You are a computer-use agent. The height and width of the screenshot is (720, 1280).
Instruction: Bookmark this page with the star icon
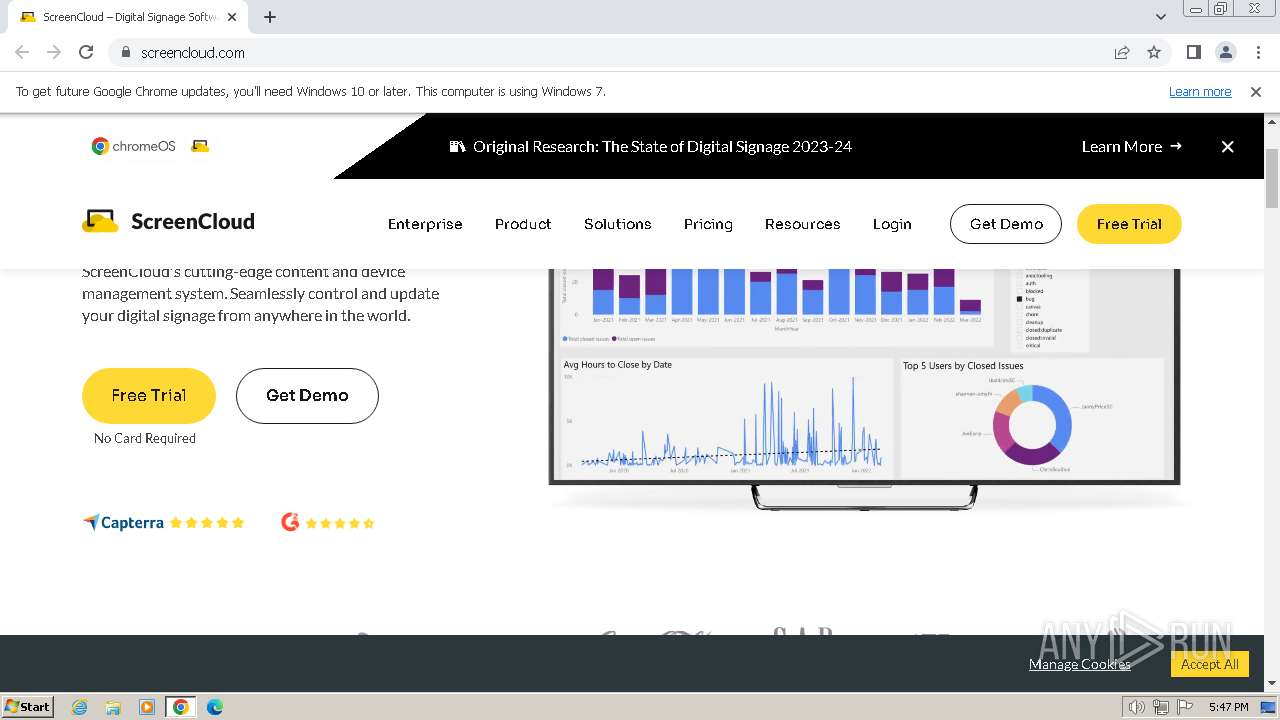1154,53
